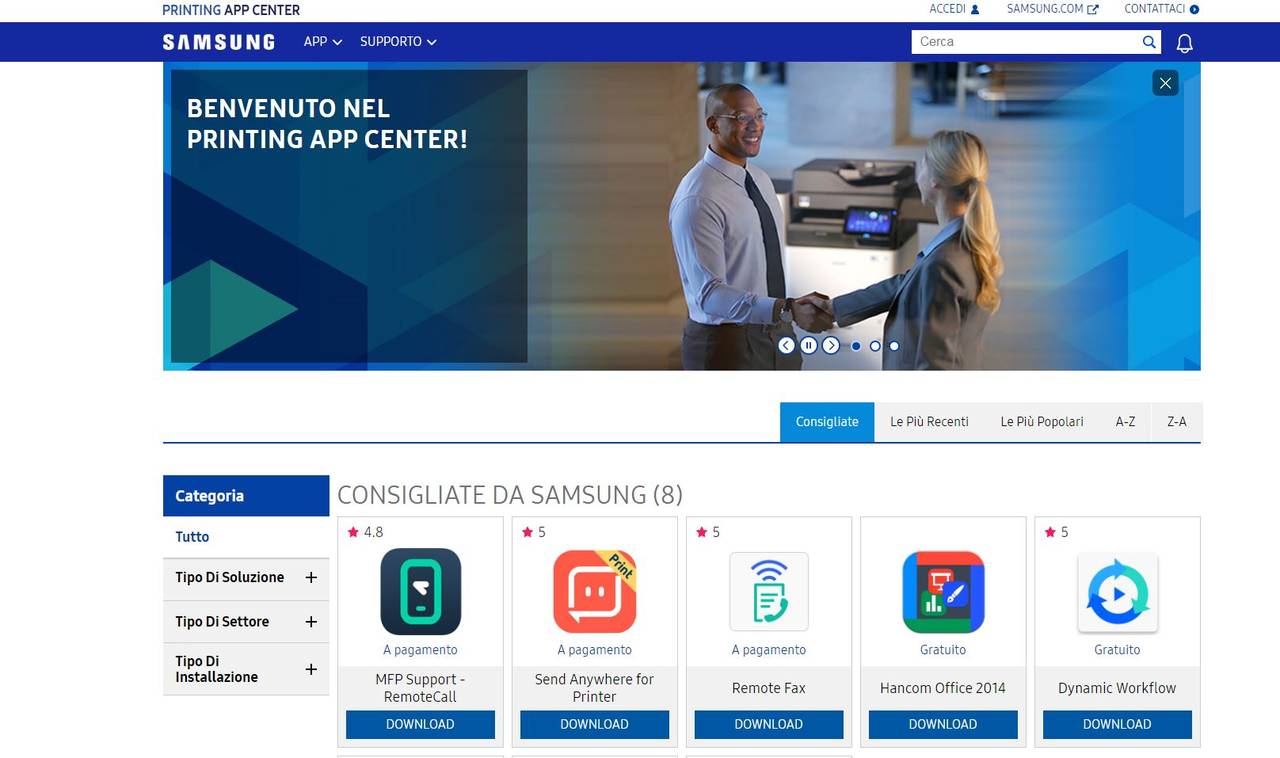This screenshot has height=758, width=1280.
Task: Expand the Tipo Di Soluzione category
Action: pos(310,578)
